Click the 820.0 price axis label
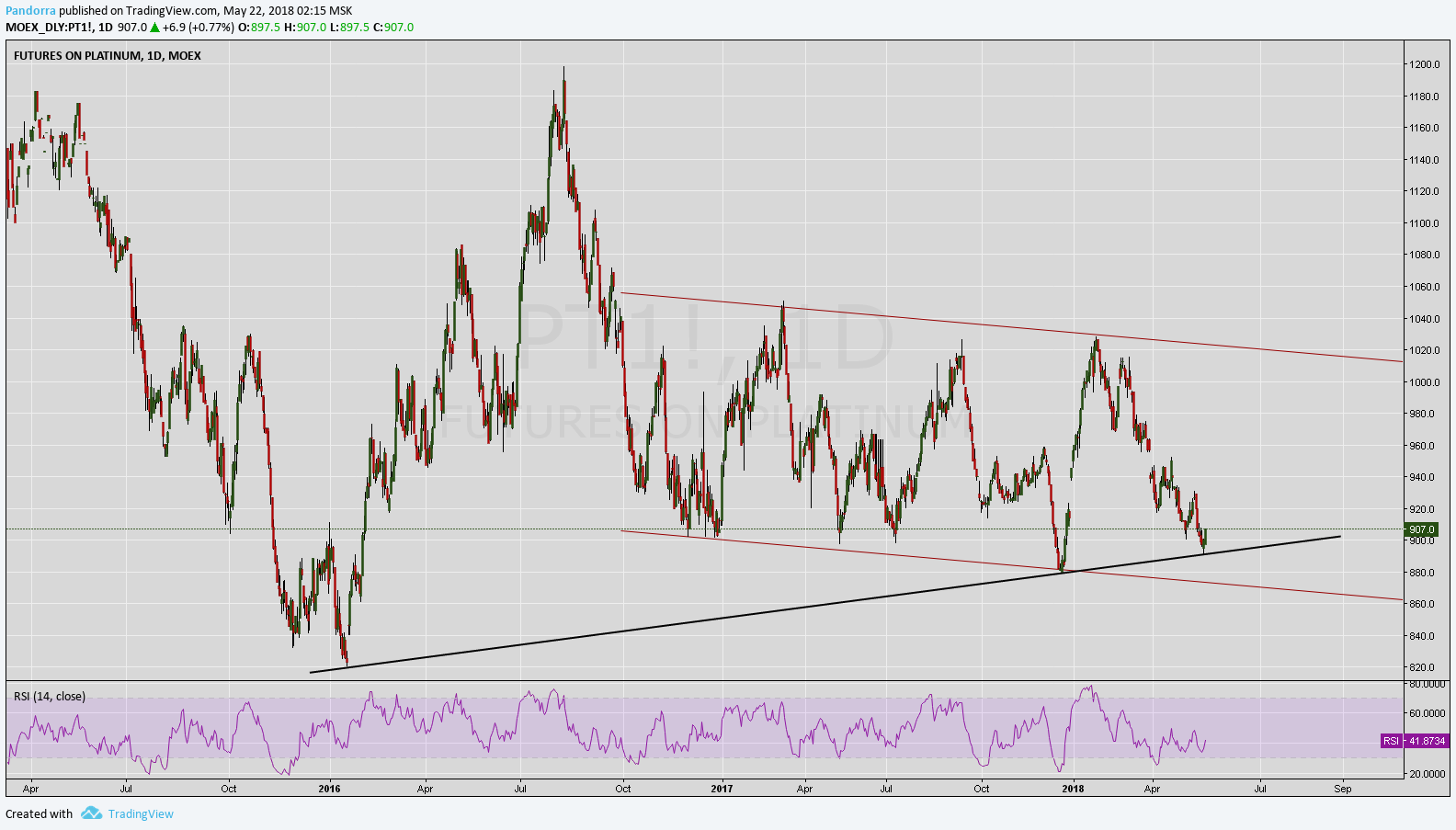 click(1422, 667)
